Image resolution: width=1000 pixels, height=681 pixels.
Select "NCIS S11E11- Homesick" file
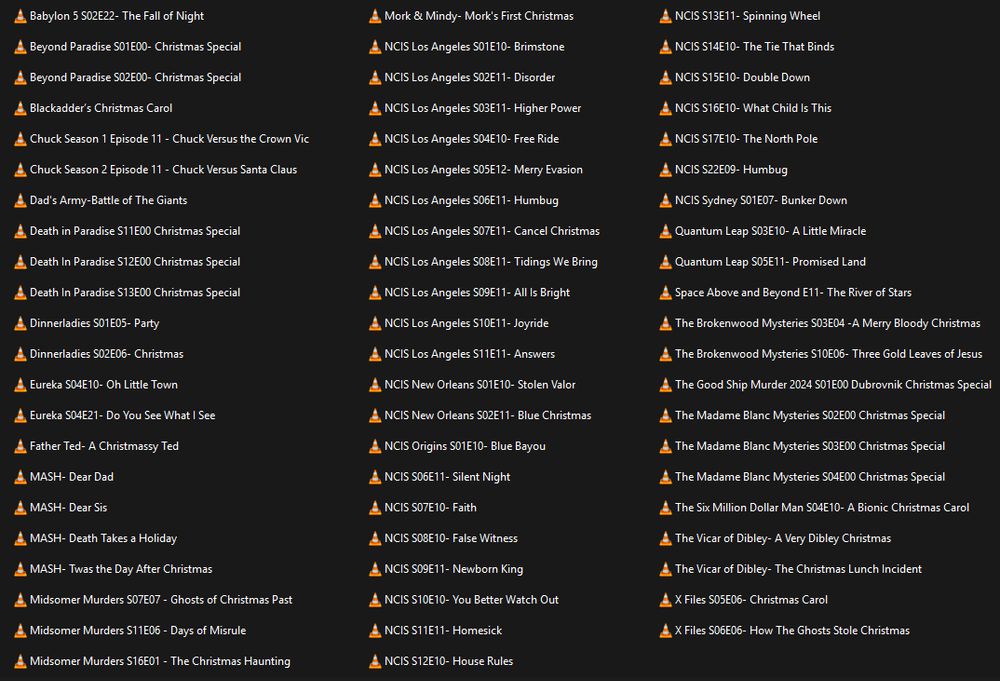point(443,631)
